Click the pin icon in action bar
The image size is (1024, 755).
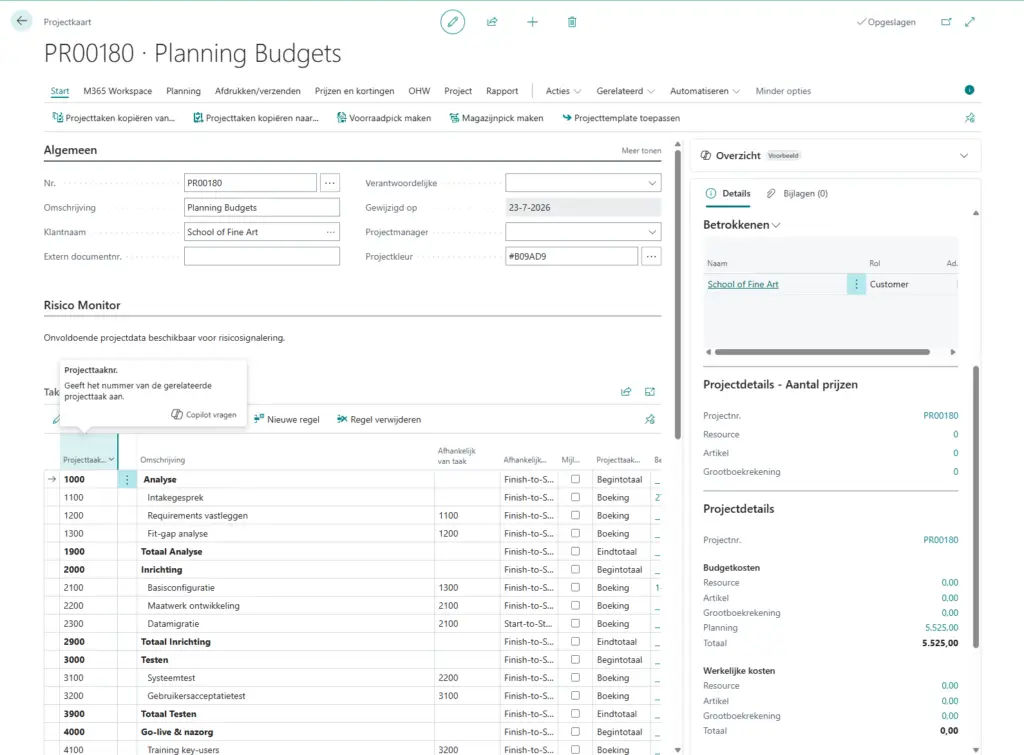(970, 118)
